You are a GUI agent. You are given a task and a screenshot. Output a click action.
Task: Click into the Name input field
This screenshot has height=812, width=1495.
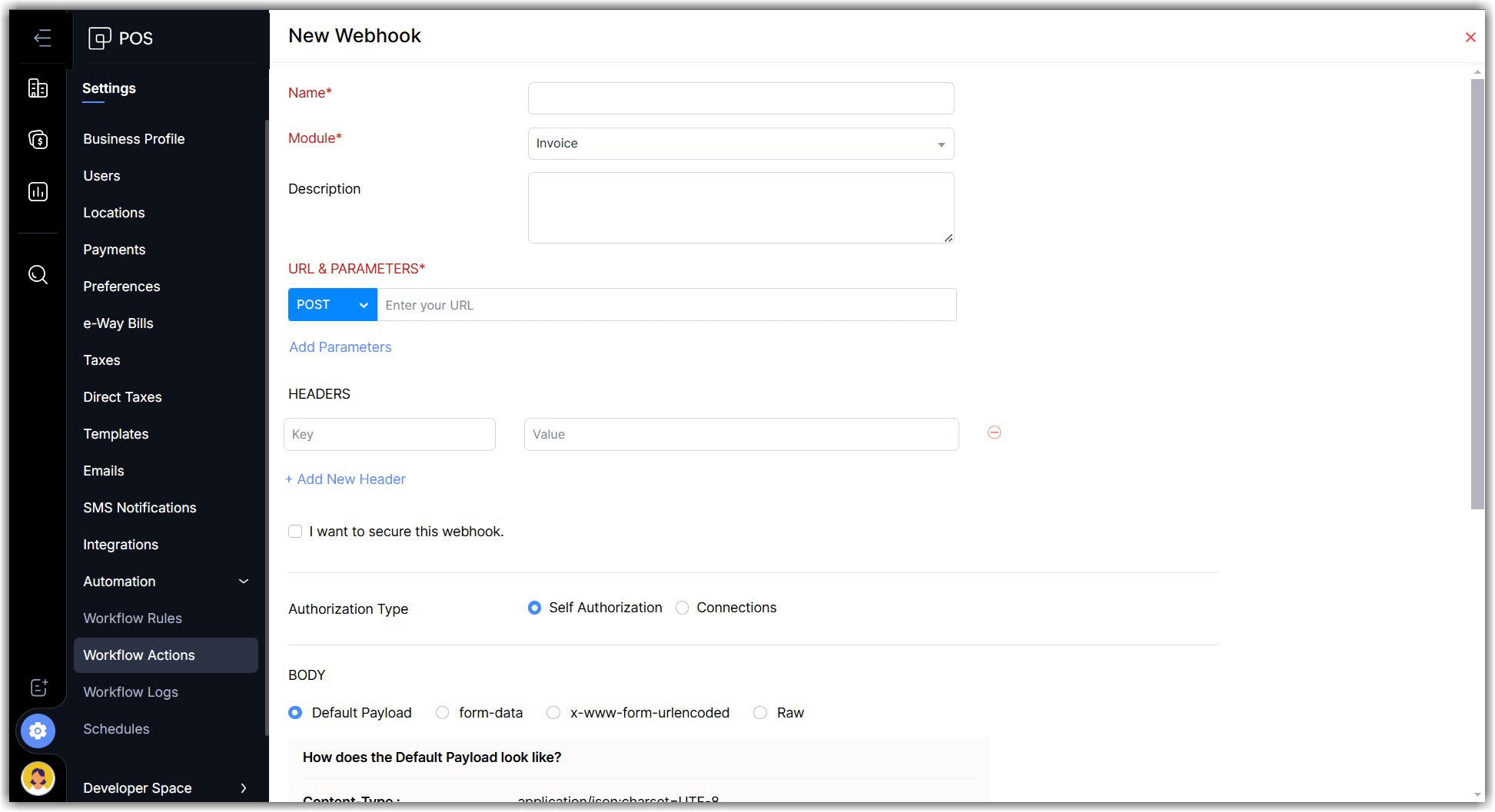click(x=740, y=98)
